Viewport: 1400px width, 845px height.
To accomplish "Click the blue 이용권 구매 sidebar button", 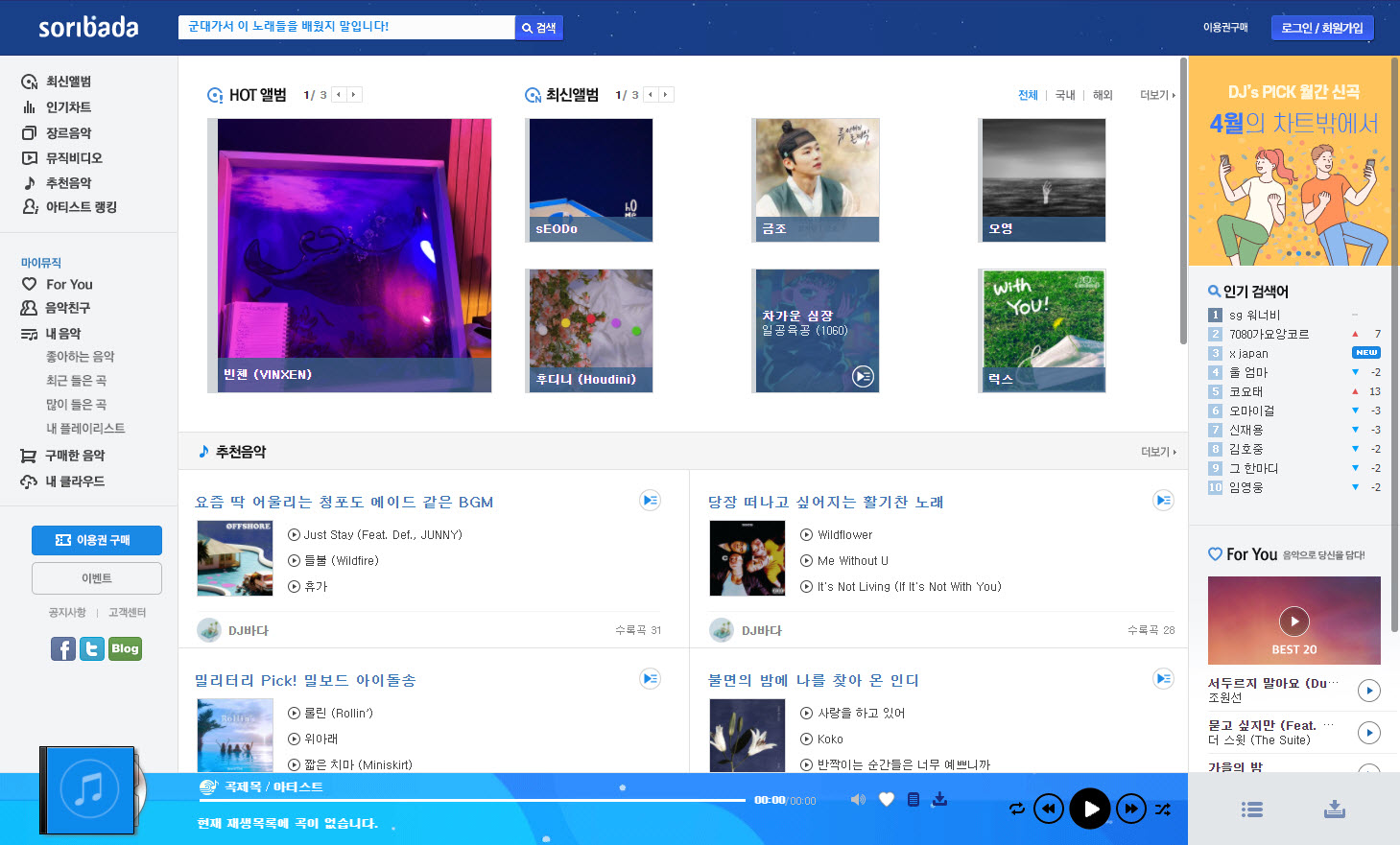I will 97,540.
